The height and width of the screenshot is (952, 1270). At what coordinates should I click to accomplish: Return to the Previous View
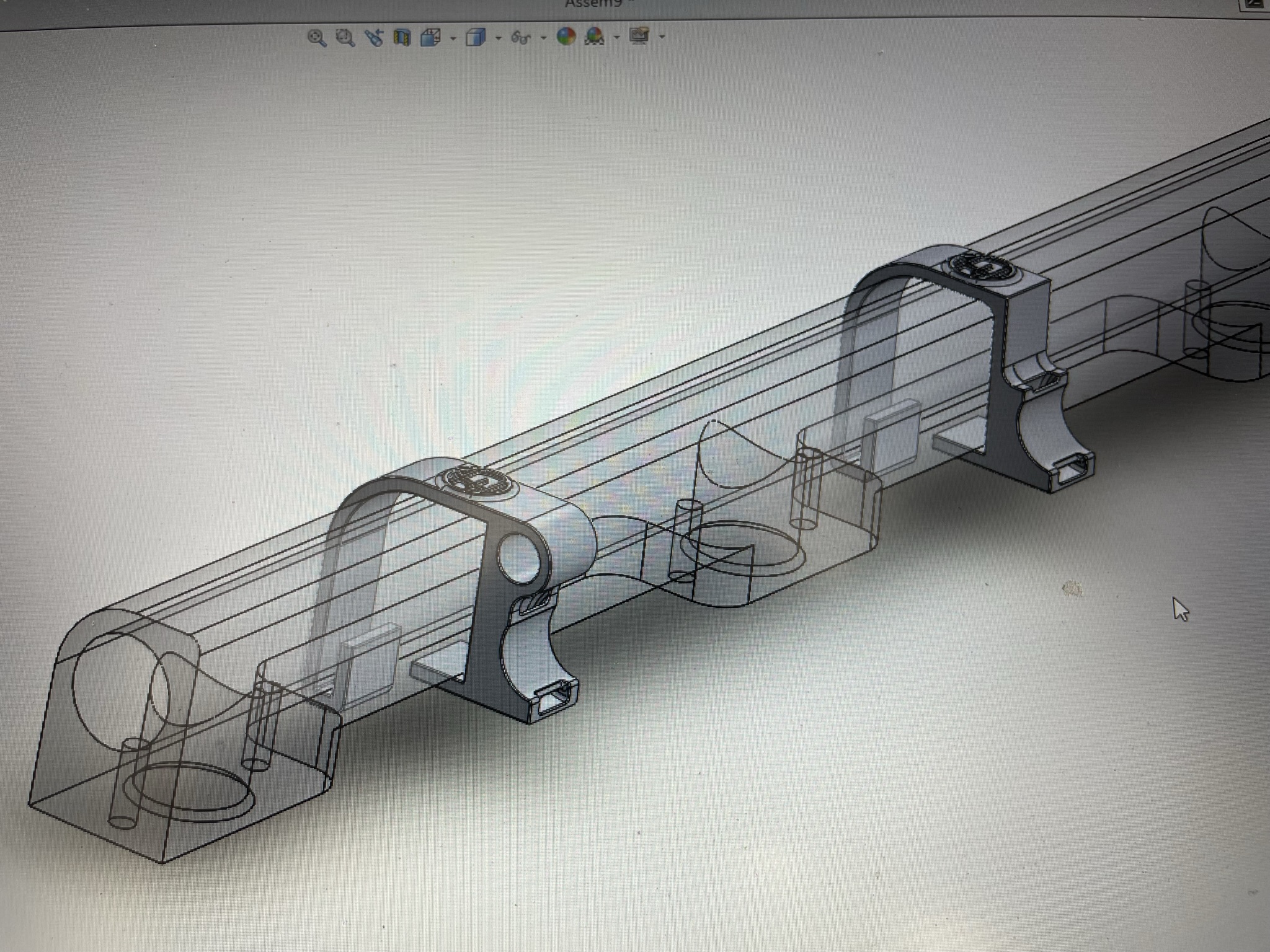coord(374,38)
